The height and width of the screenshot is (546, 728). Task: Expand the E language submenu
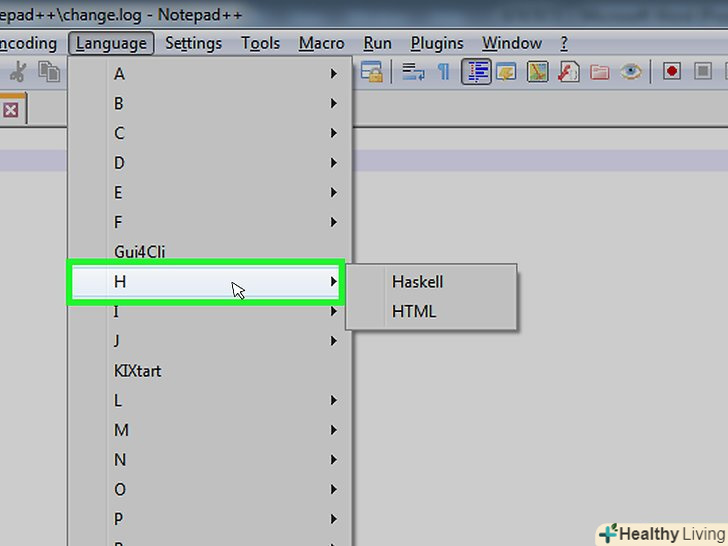(210, 193)
